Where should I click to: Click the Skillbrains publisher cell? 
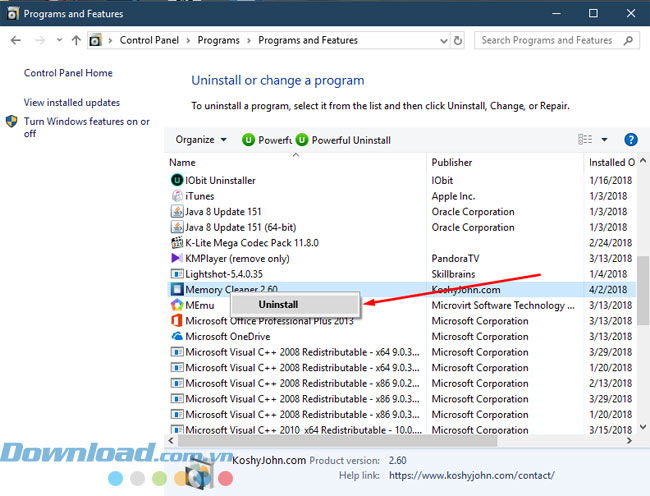coord(453,274)
